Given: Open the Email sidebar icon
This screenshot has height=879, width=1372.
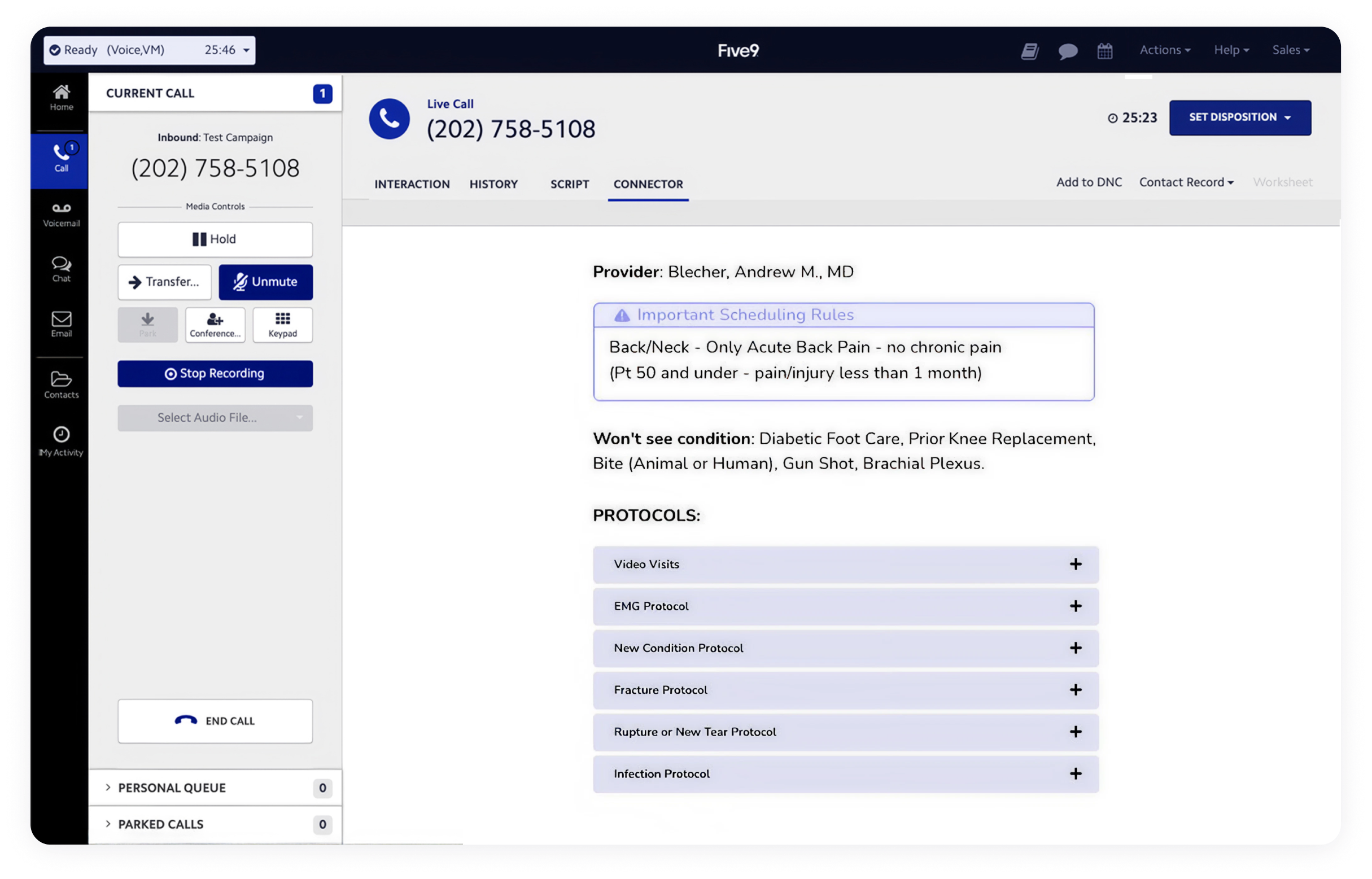Looking at the screenshot, I should [x=61, y=323].
